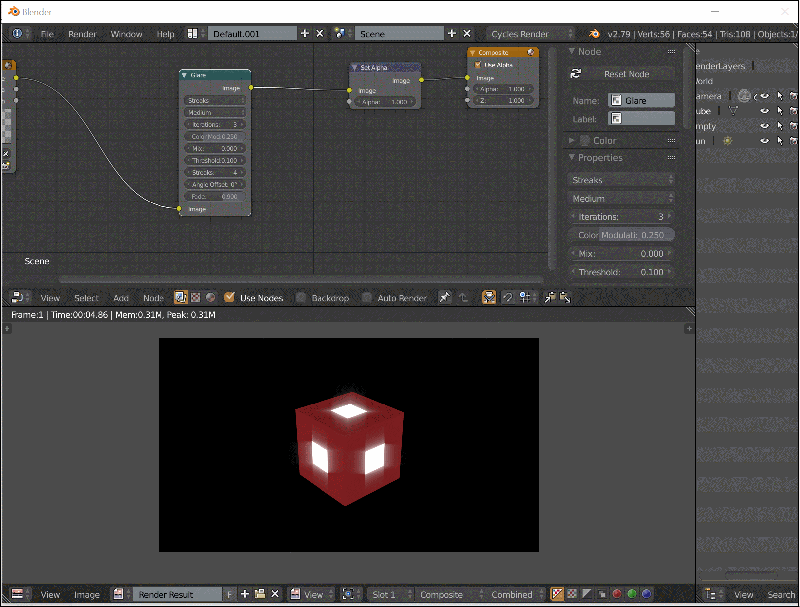This screenshot has height=607, width=800.
Task: Open the File menu
Action: pos(47,33)
